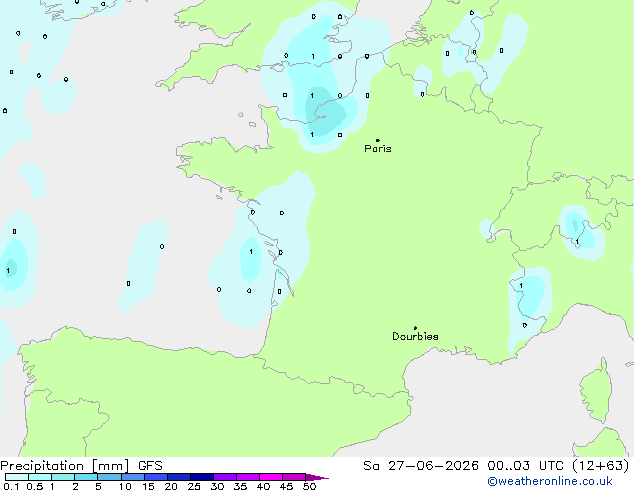Pick the 15–20 mm legend color swatch
The height and width of the screenshot is (490, 634).
click(x=155, y=477)
